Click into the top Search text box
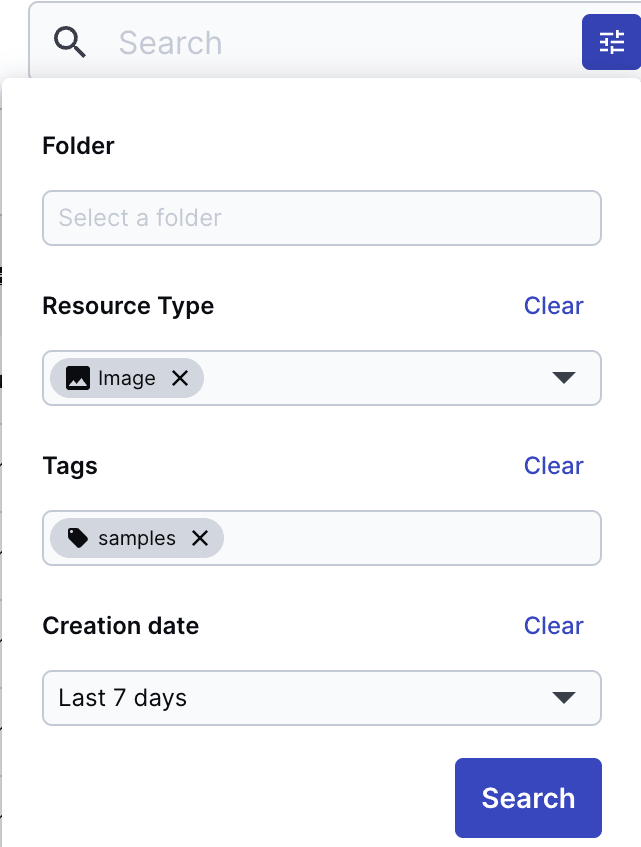The height and width of the screenshot is (847, 641). coord(330,42)
